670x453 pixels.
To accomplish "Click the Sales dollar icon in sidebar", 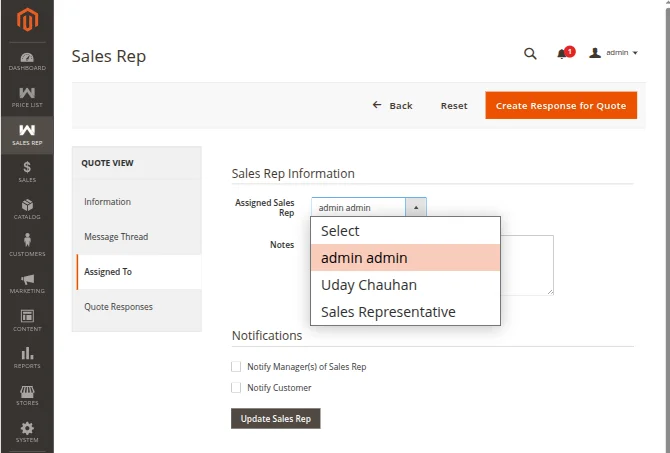I will coord(27,171).
